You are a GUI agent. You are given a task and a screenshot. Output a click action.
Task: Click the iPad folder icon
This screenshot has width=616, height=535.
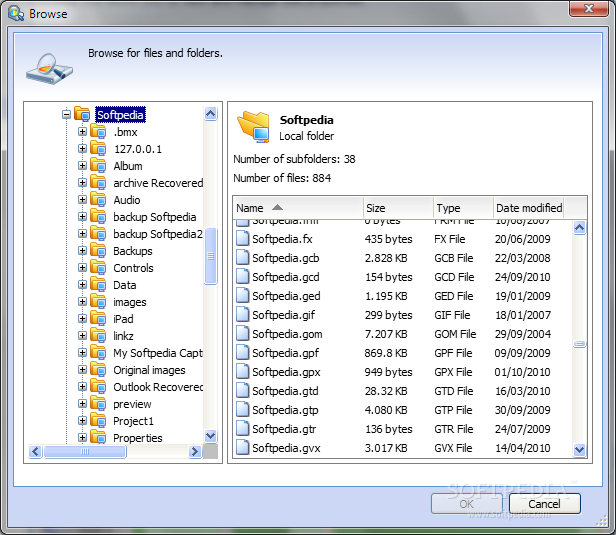point(98,319)
